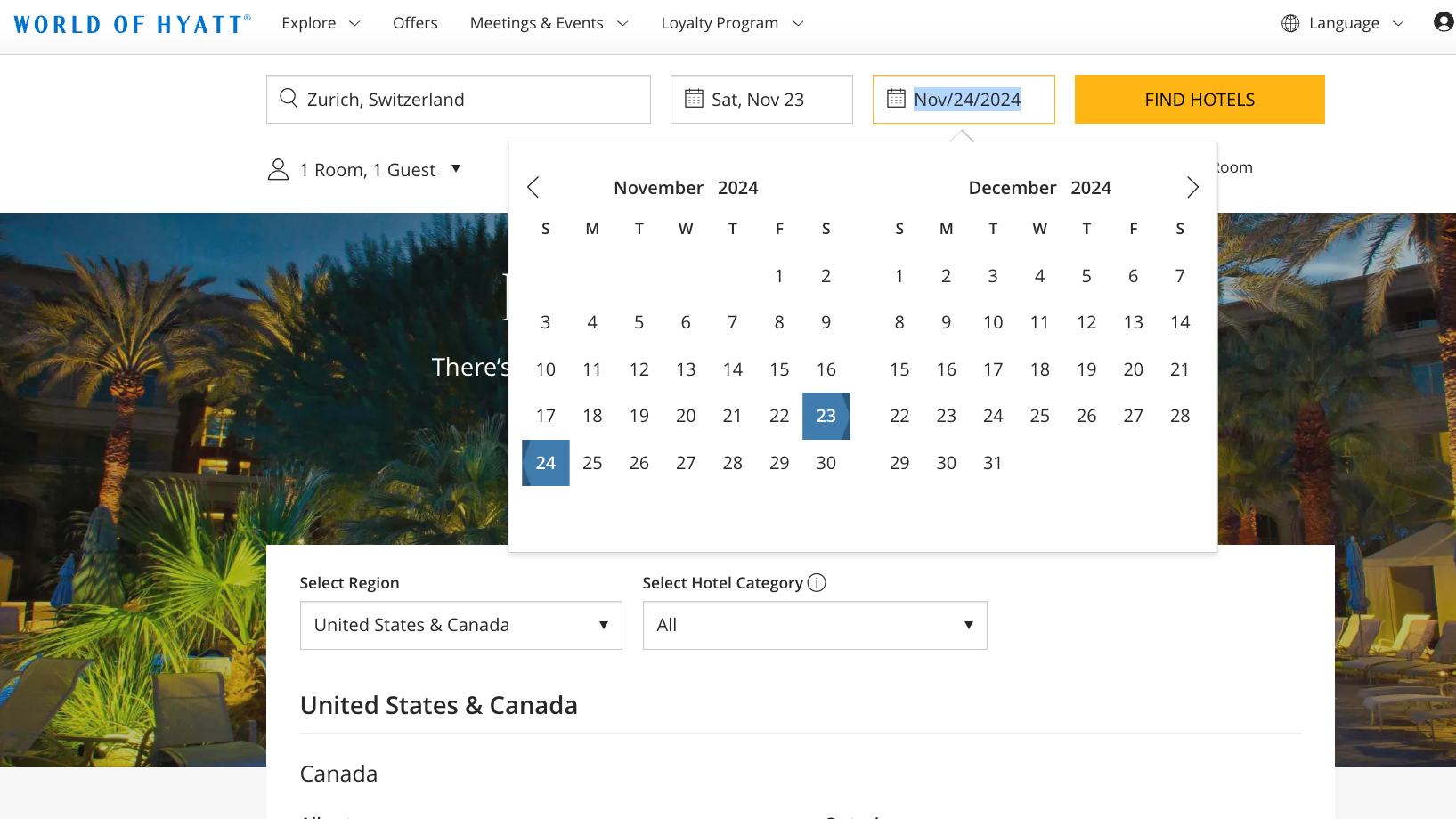Open the Loyalty Program menu
1456x819 pixels.
732,23
